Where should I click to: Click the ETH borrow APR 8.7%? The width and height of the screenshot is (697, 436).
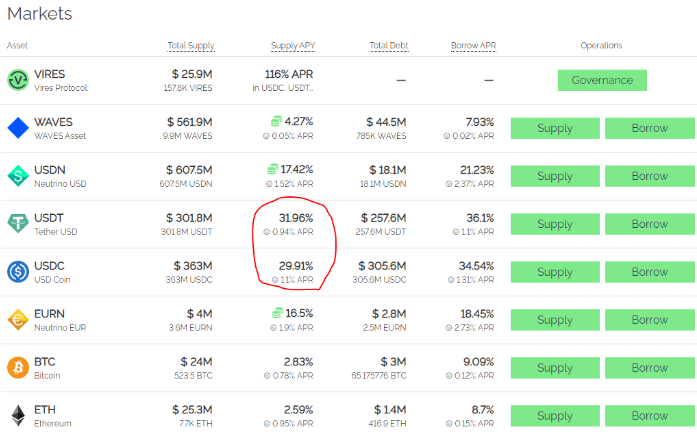tap(483, 410)
